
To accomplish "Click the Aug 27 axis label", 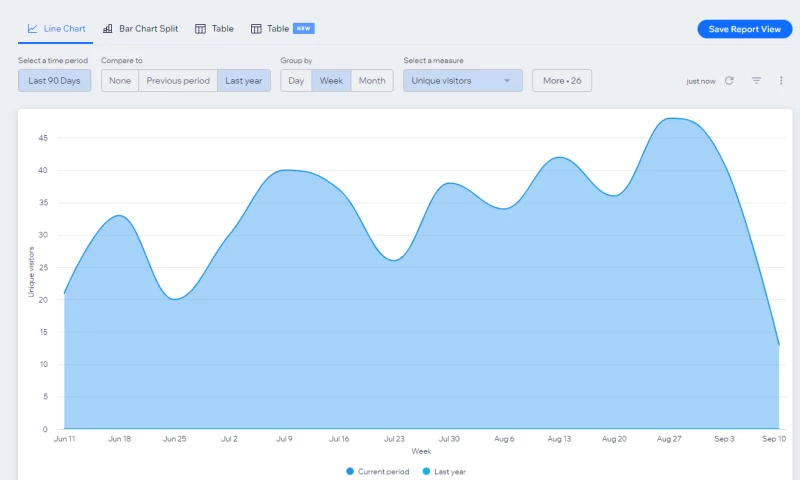I will click(669, 439).
